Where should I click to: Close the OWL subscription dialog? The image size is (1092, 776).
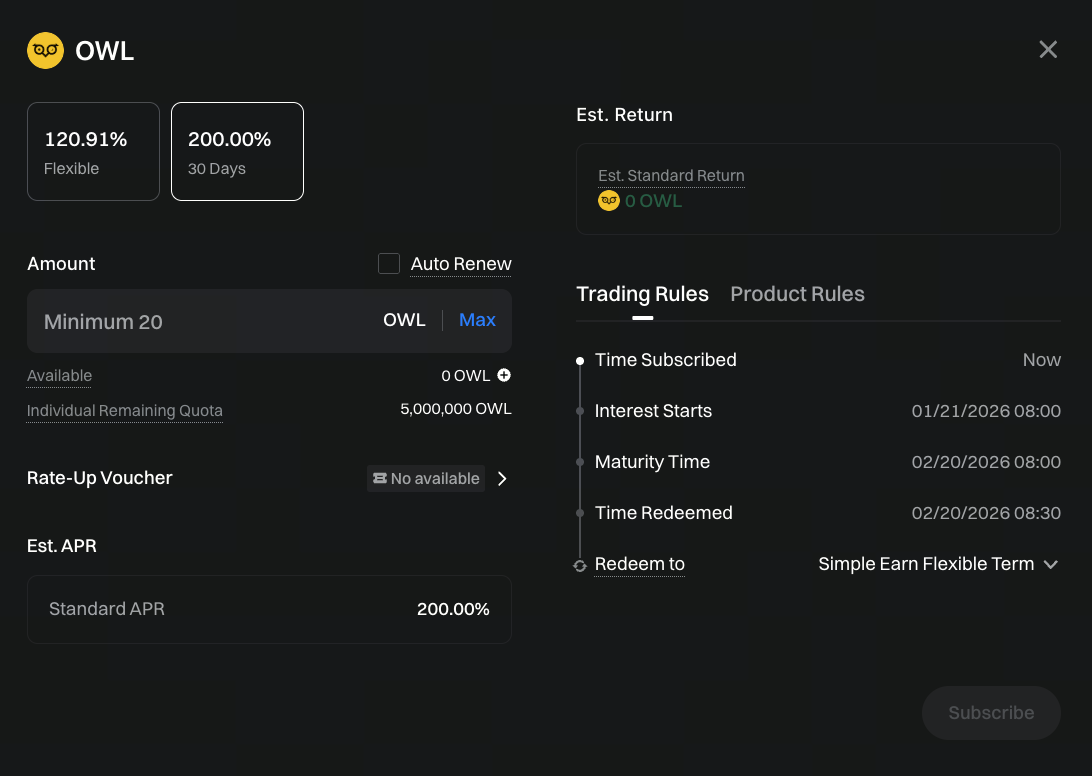coord(1048,50)
